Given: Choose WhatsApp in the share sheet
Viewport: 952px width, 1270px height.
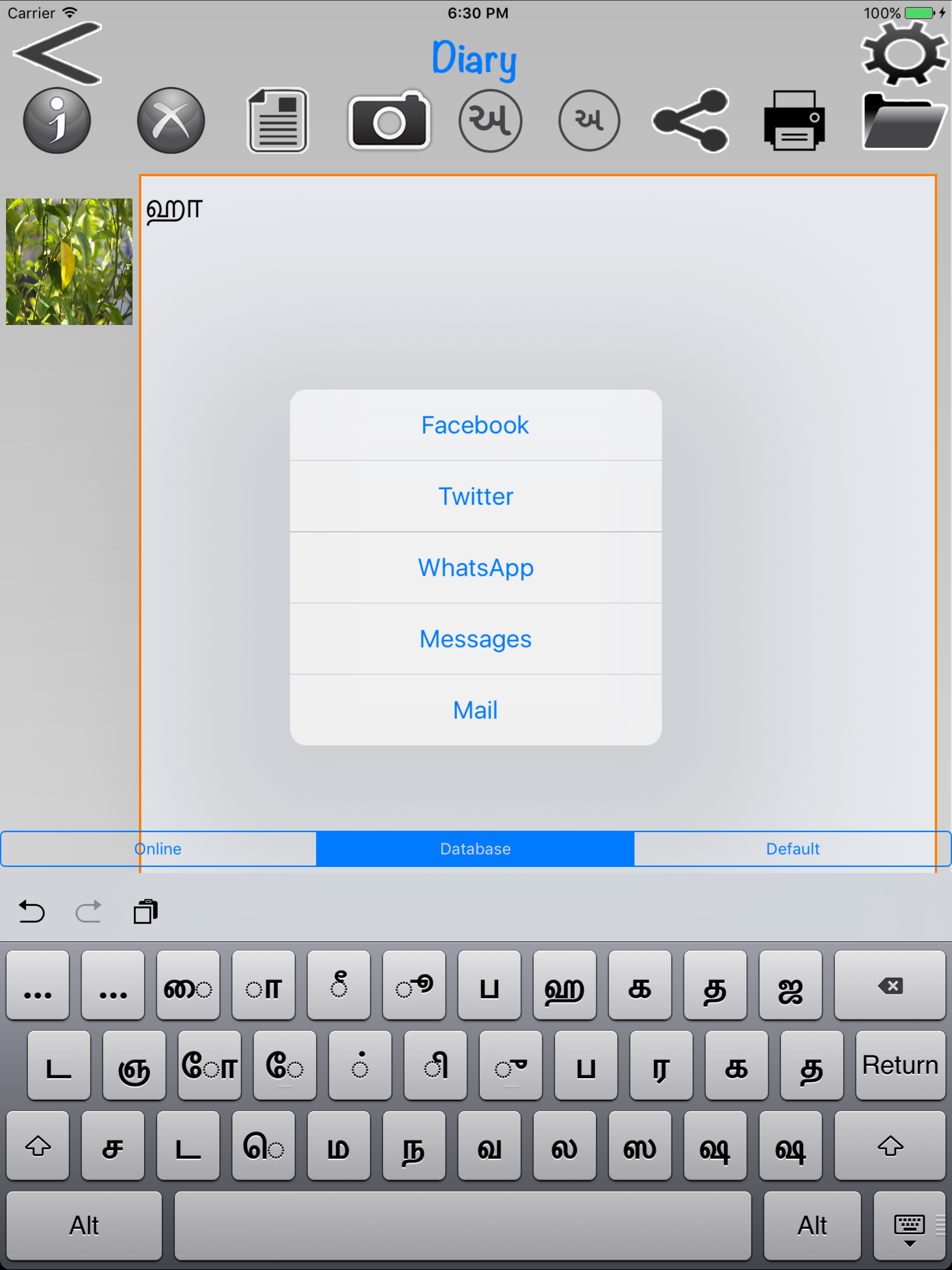Looking at the screenshot, I should click(x=476, y=568).
